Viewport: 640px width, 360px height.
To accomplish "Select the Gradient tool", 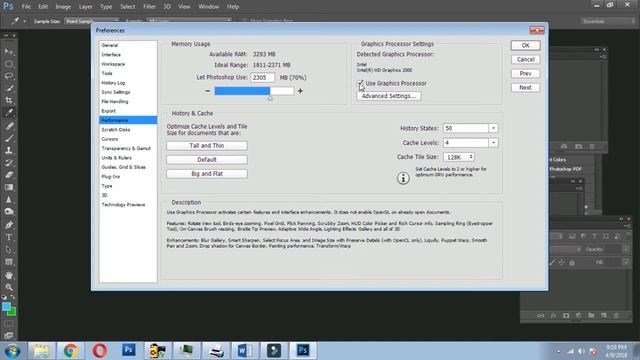I will 9,187.
